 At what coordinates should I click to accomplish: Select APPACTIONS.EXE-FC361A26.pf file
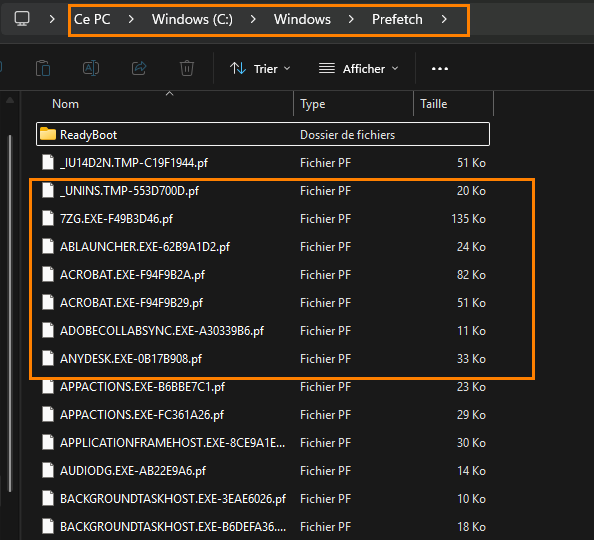263,415
